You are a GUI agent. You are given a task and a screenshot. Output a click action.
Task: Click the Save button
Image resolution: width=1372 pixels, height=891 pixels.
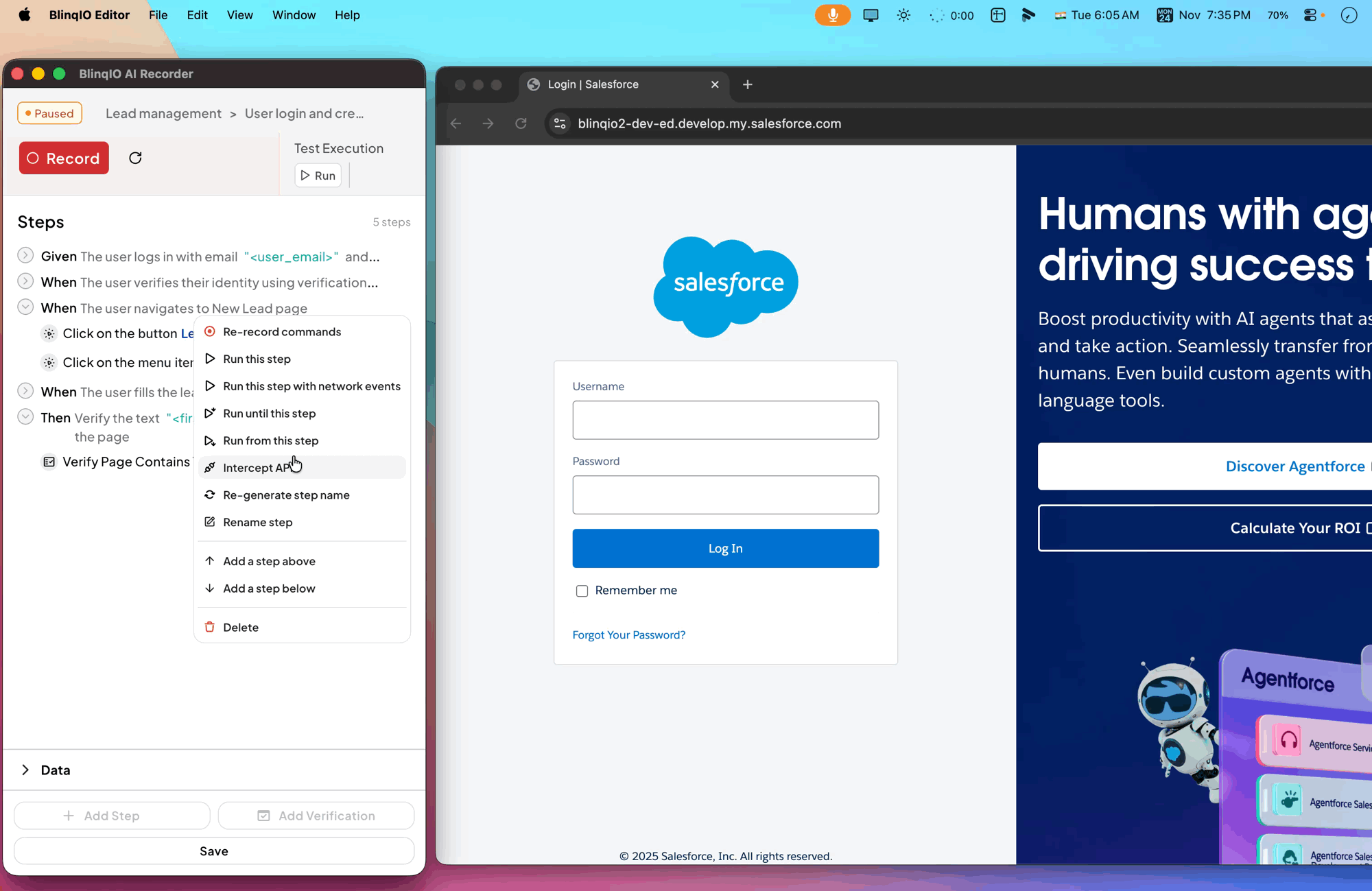point(213,851)
